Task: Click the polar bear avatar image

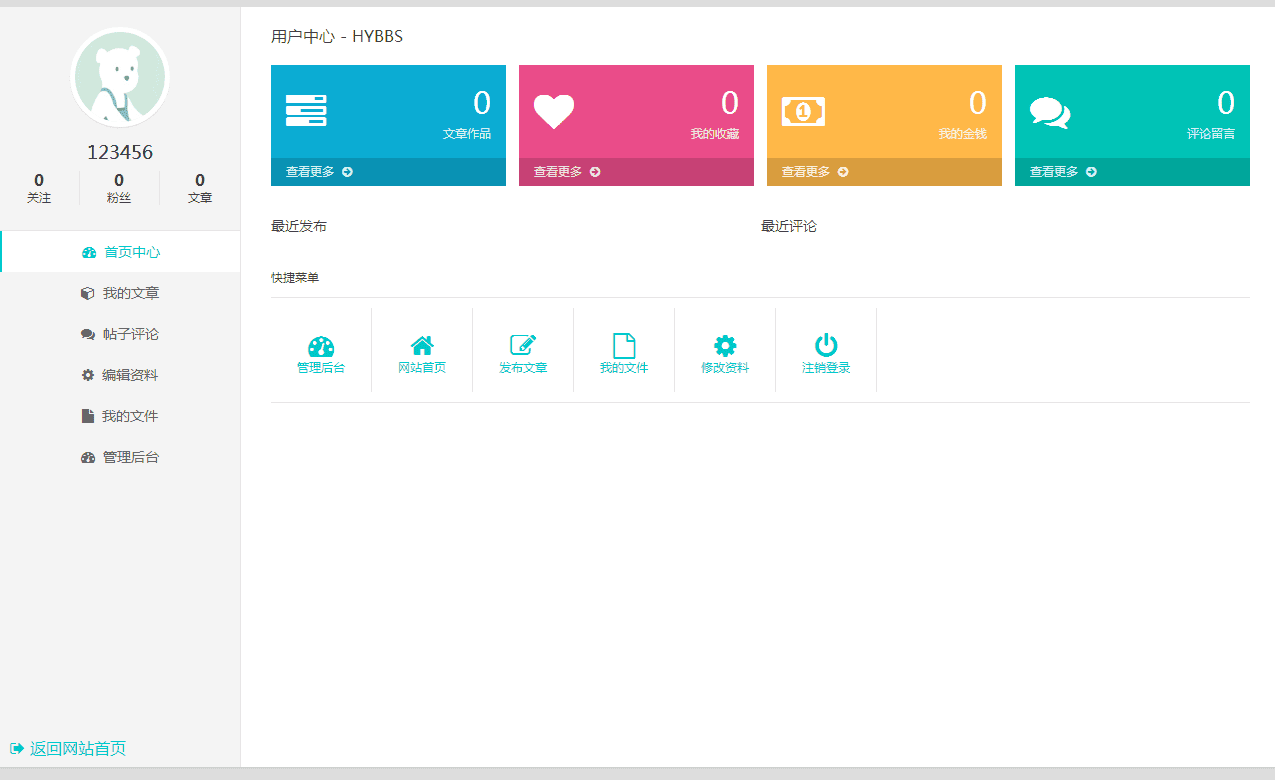Action: pos(120,76)
